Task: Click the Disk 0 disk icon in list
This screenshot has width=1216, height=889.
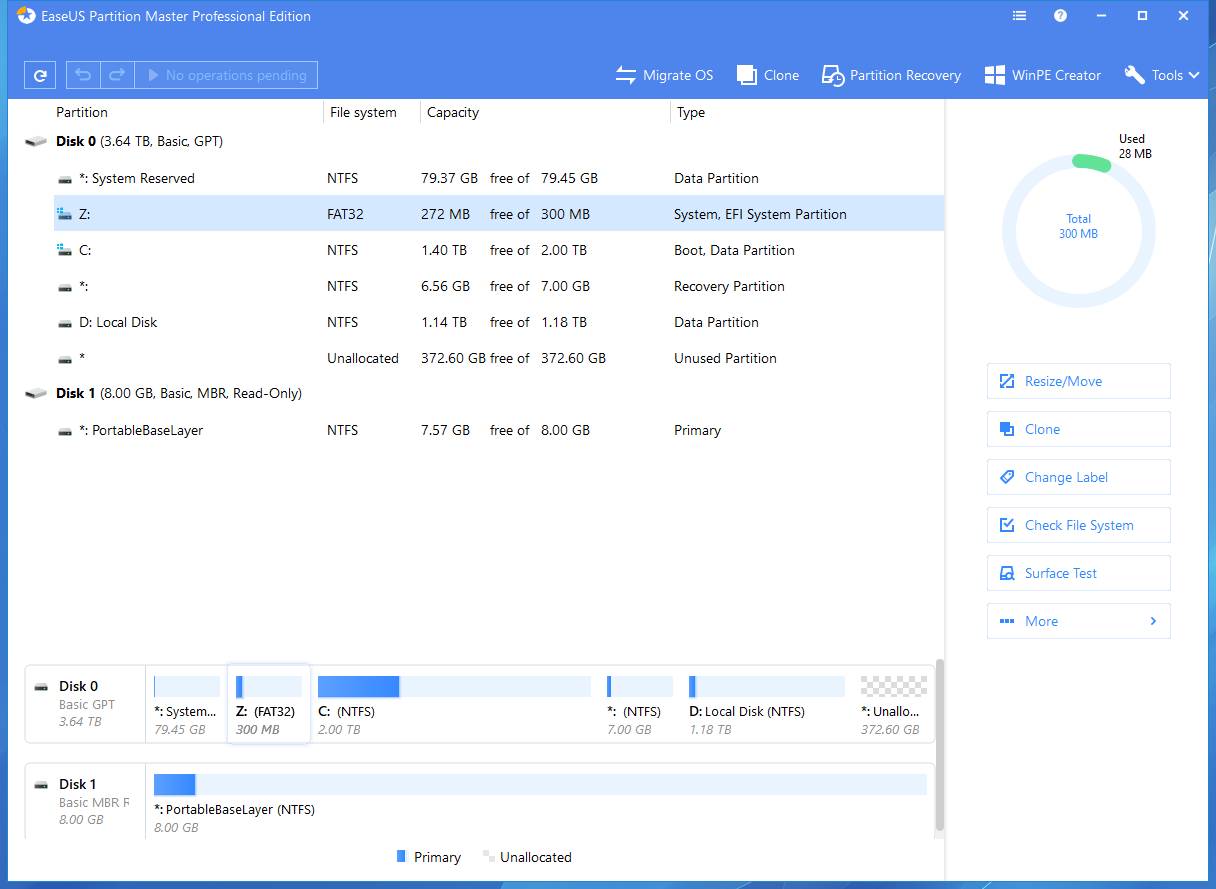Action: click(x=36, y=142)
